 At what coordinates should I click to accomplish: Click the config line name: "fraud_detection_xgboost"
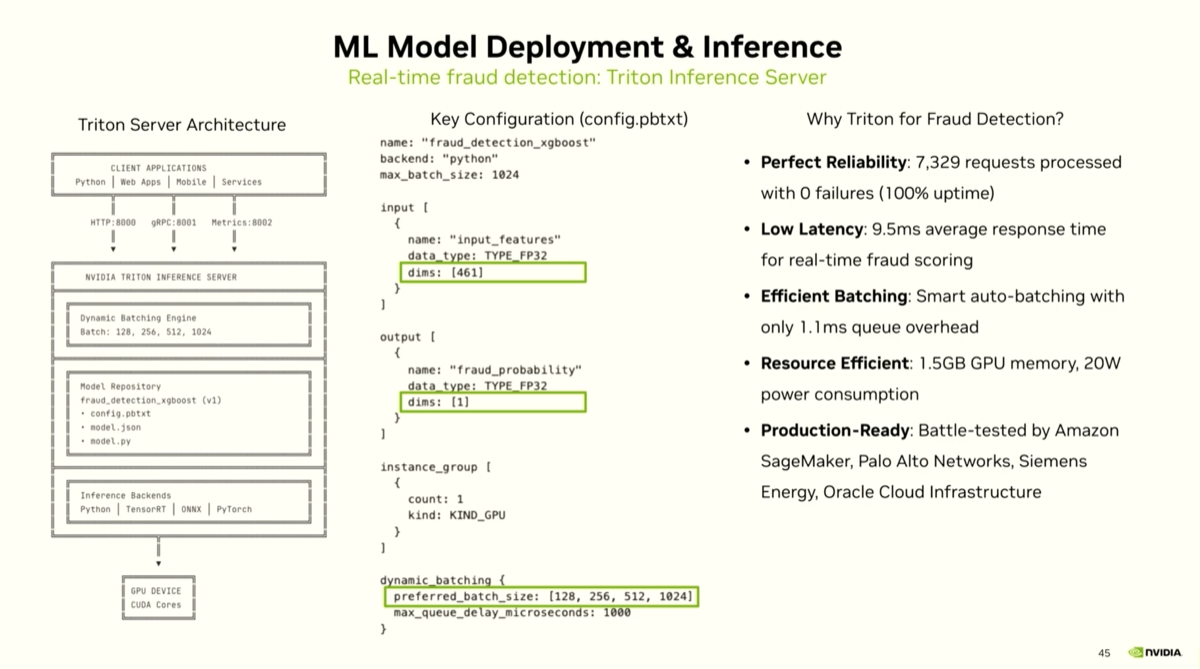488,143
